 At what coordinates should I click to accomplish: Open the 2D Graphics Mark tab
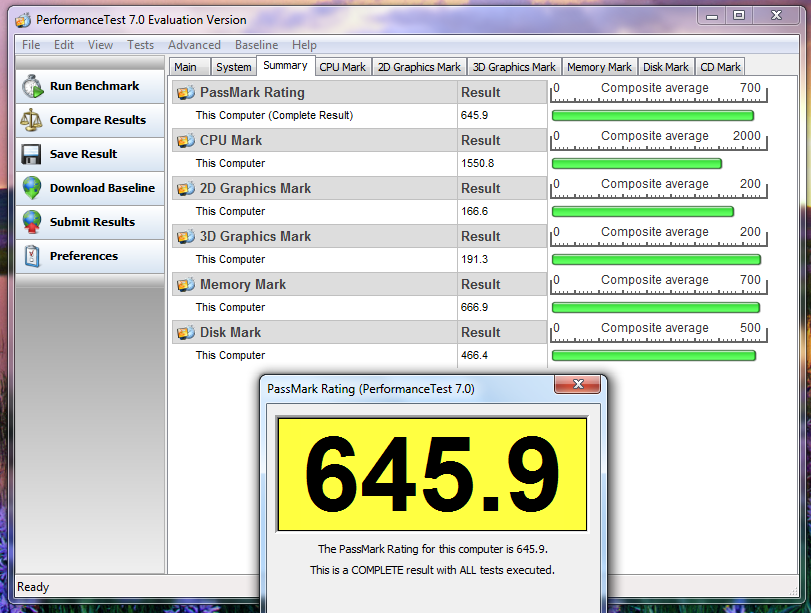[x=419, y=67]
